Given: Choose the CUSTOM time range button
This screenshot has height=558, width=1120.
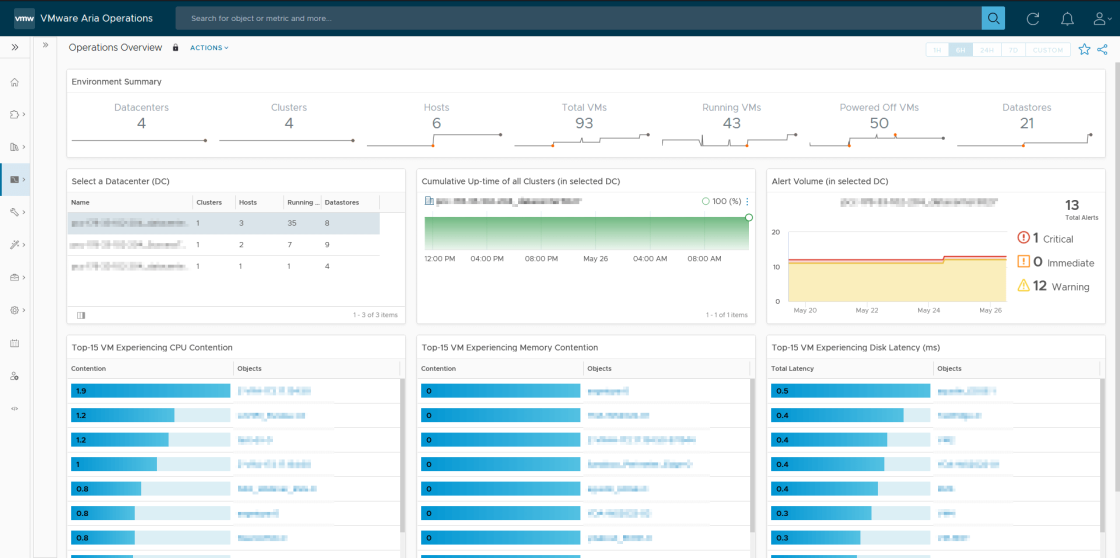Looking at the screenshot, I should click(1048, 50).
